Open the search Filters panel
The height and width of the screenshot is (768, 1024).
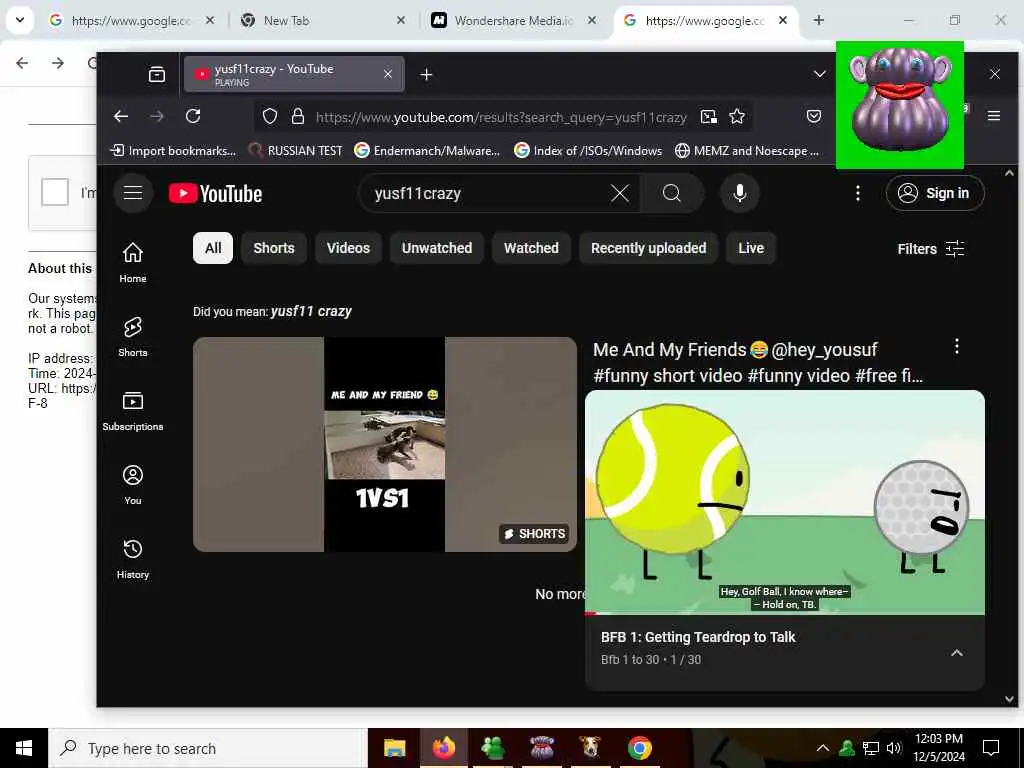pos(931,249)
